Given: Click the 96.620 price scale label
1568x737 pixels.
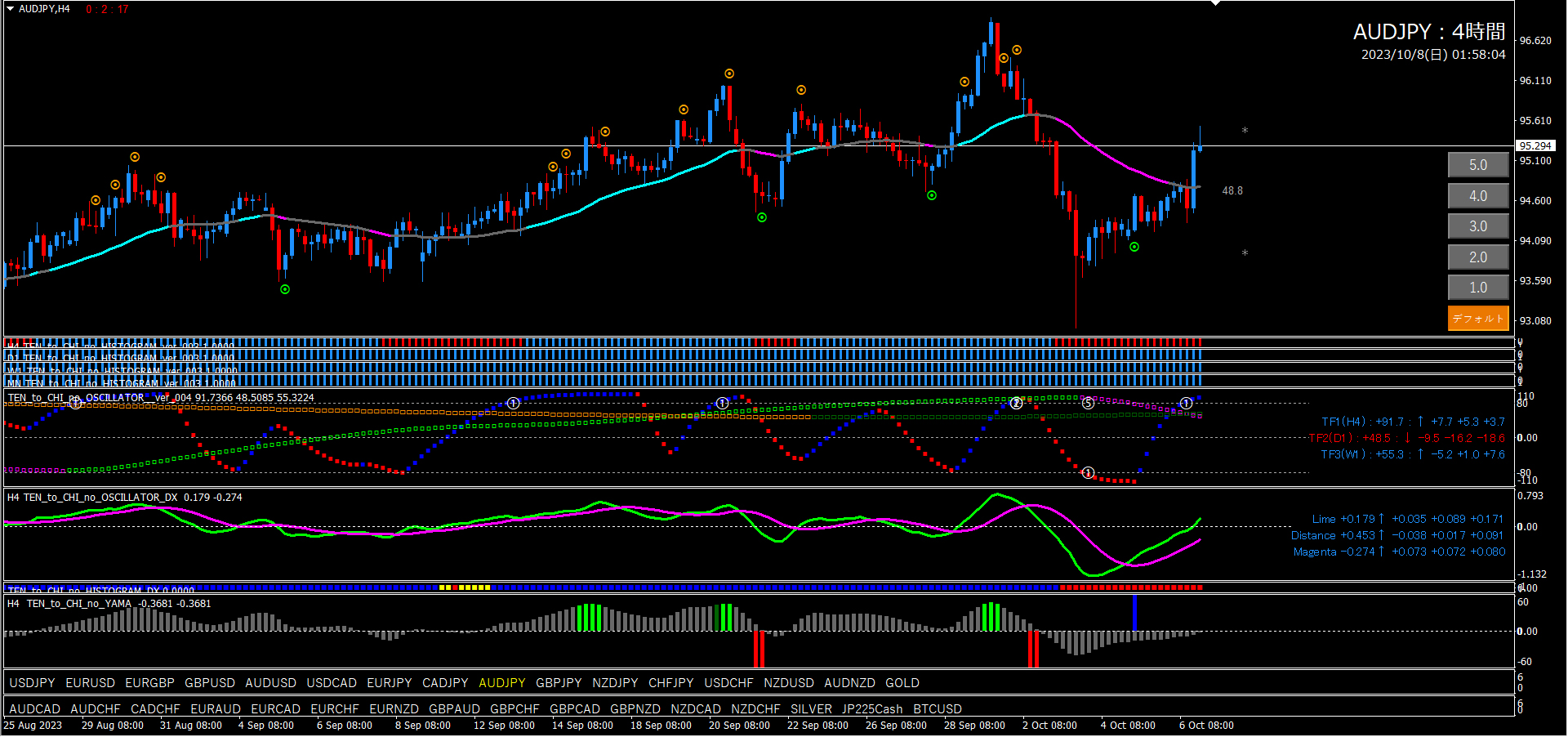Looking at the screenshot, I should [x=1535, y=40].
